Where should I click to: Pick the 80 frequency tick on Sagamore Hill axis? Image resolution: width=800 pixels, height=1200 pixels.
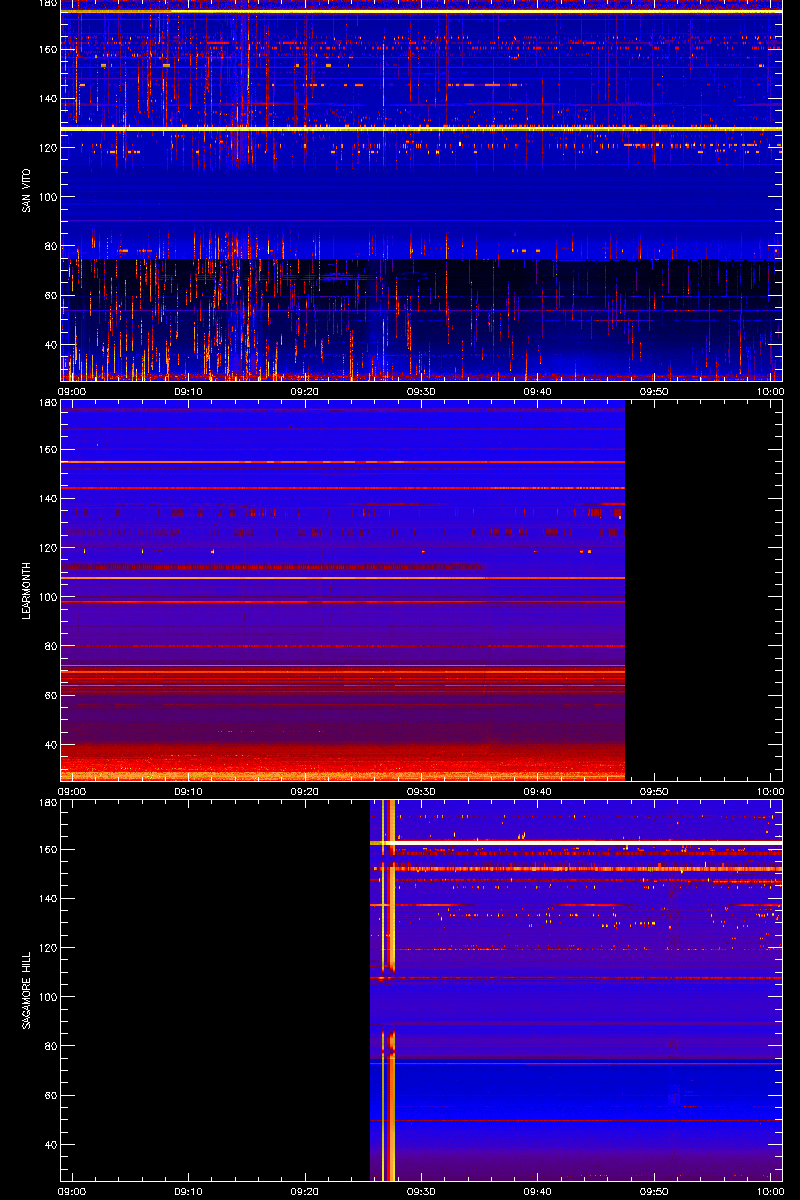pyautogui.click(x=49, y=1046)
